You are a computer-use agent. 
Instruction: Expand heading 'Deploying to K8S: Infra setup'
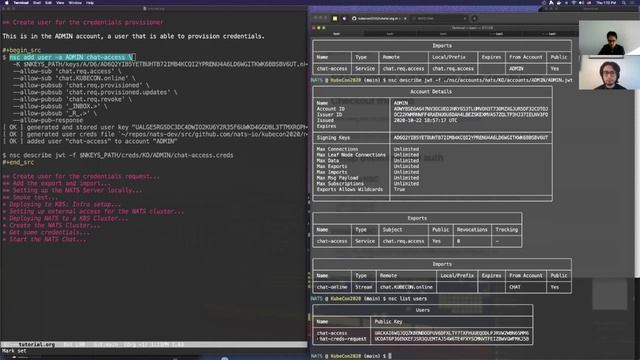pyautogui.click(x=62, y=204)
